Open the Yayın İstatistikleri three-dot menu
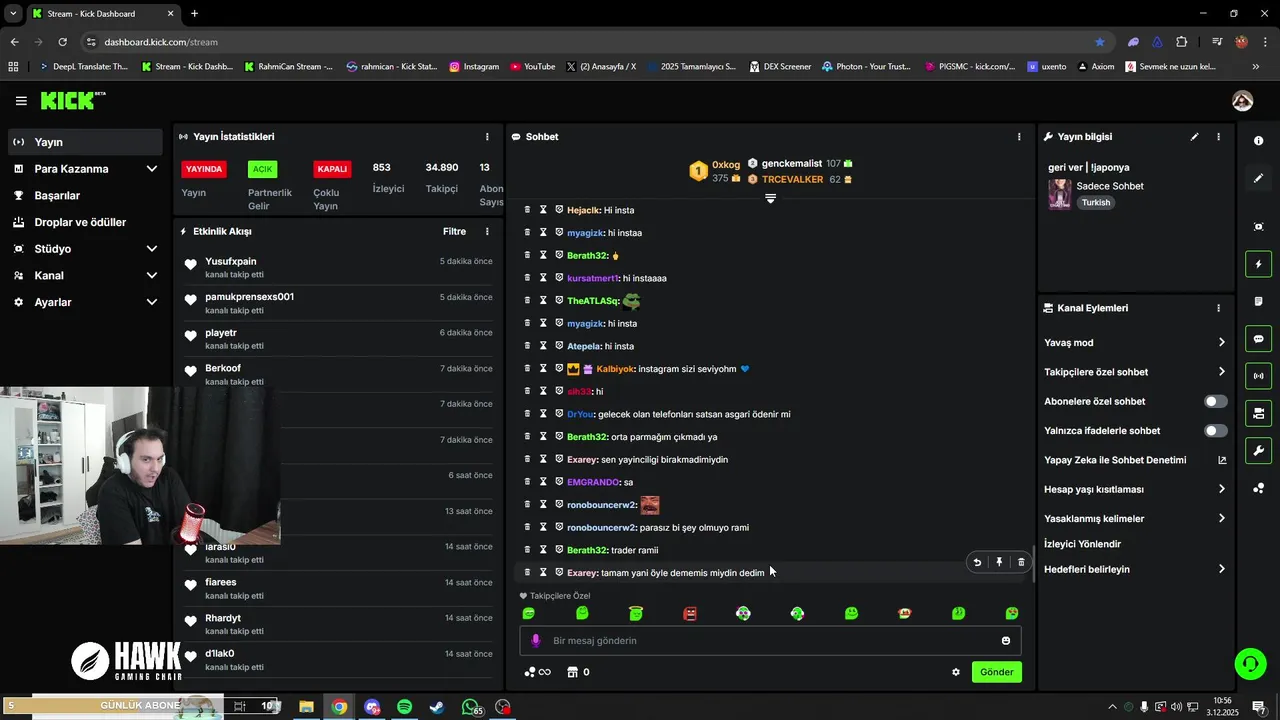 tap(487, 137)
